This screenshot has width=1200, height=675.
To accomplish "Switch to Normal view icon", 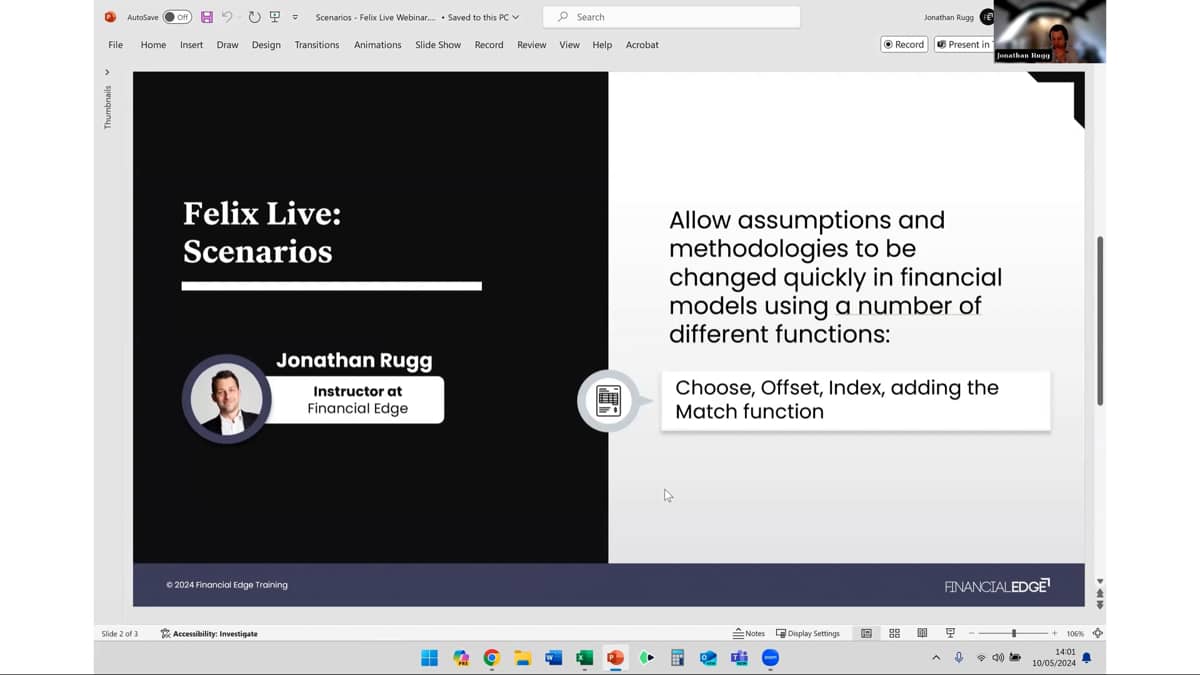I will click(x=866, y=633).
